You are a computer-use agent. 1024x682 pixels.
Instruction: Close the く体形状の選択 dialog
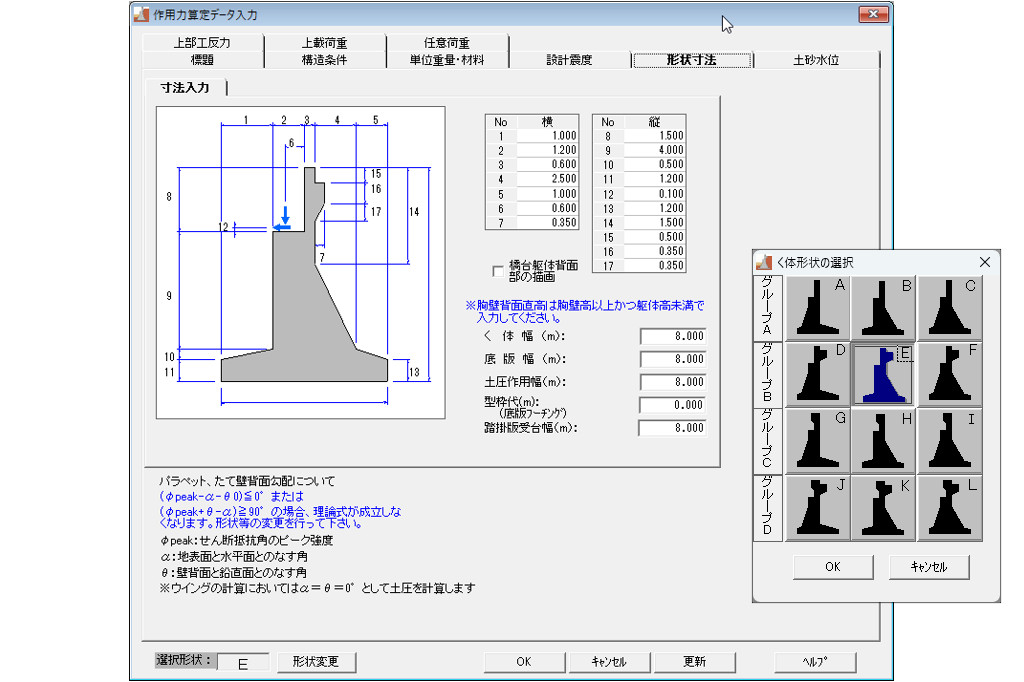(984, 262)
